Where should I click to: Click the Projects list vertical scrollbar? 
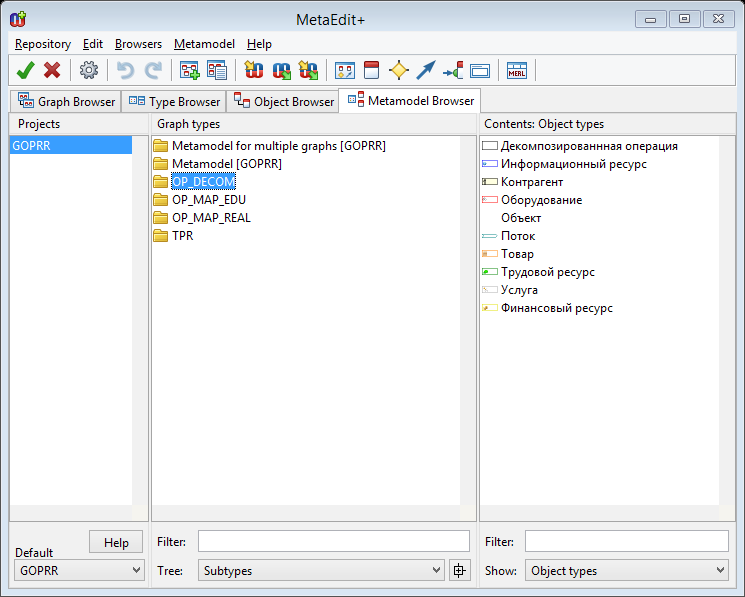(x=140, y=321)
